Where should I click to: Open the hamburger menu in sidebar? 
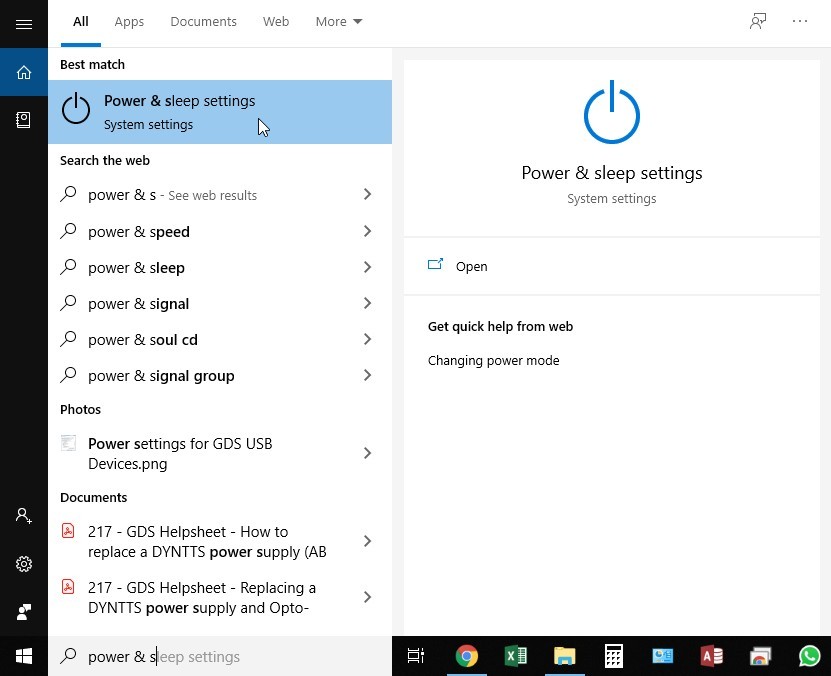point(24,24)
